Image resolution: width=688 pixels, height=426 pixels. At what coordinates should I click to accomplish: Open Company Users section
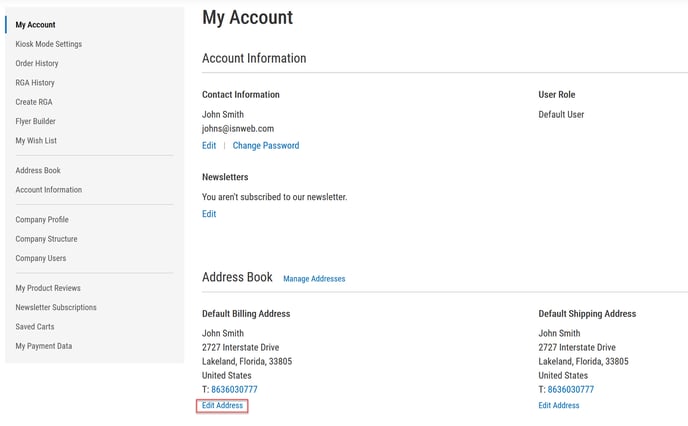41,258
